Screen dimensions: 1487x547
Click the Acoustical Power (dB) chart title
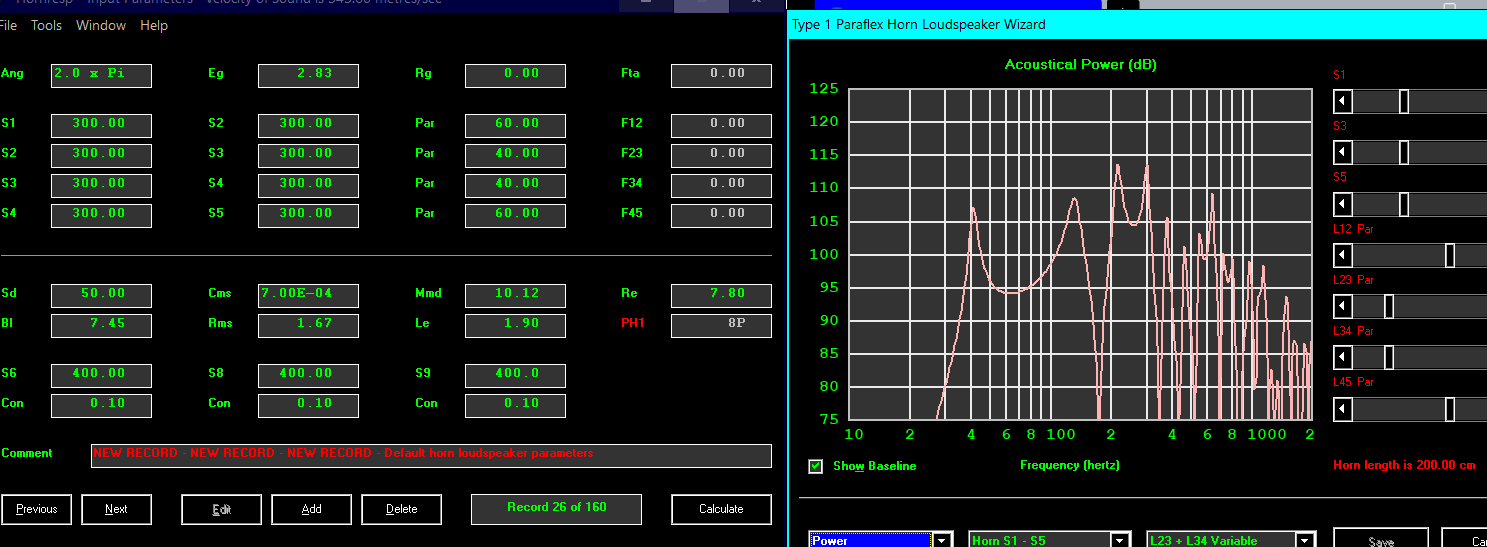[1080, 65]
